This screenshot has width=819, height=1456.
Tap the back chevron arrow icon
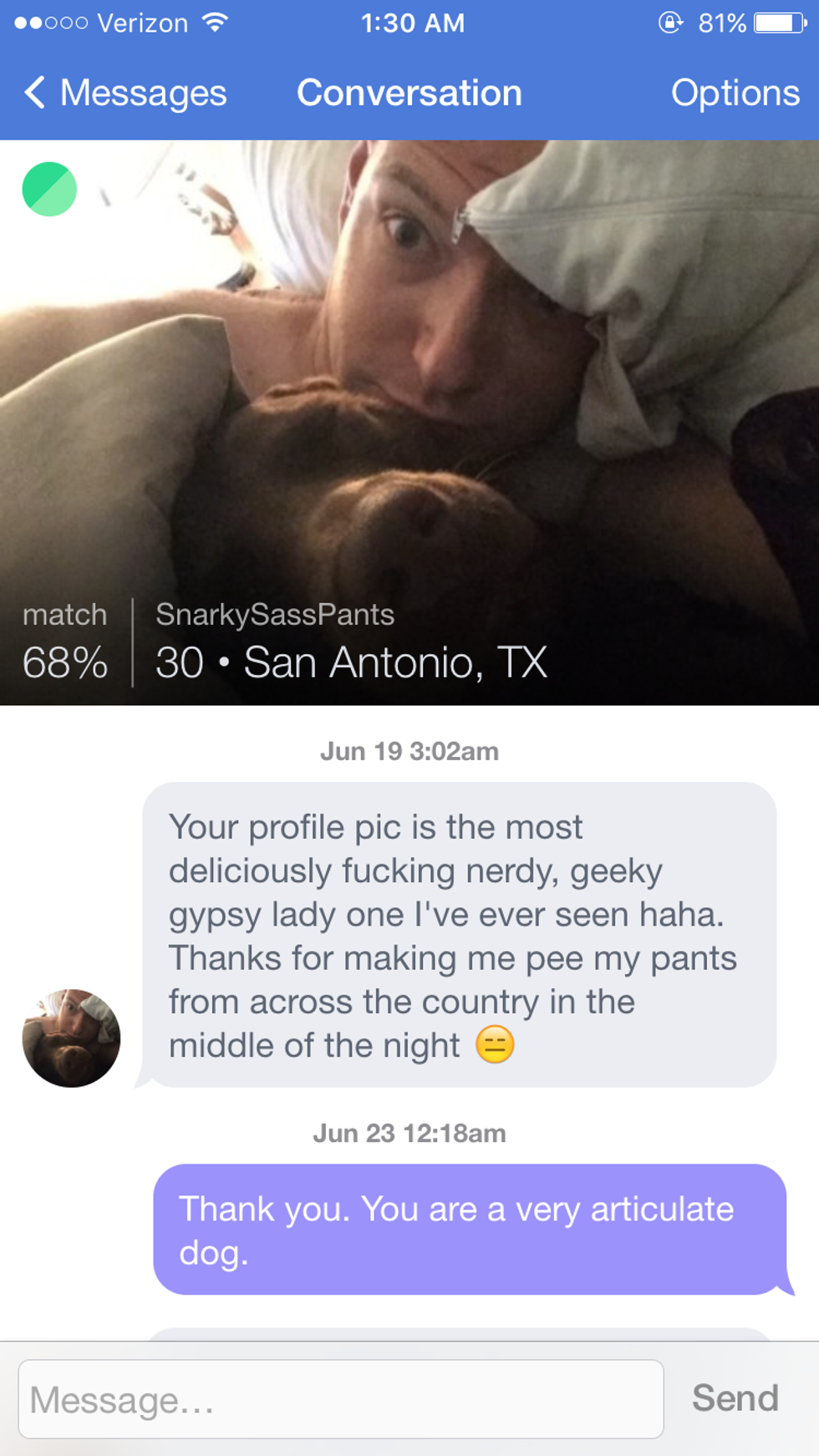pos(34,93)
